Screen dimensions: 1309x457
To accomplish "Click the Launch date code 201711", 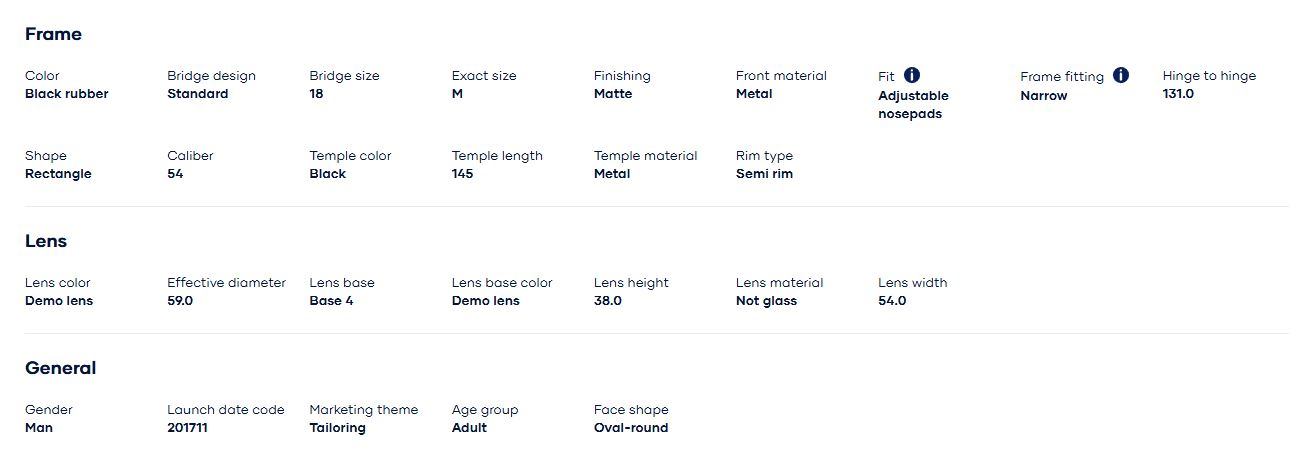I will click(187, 428).
